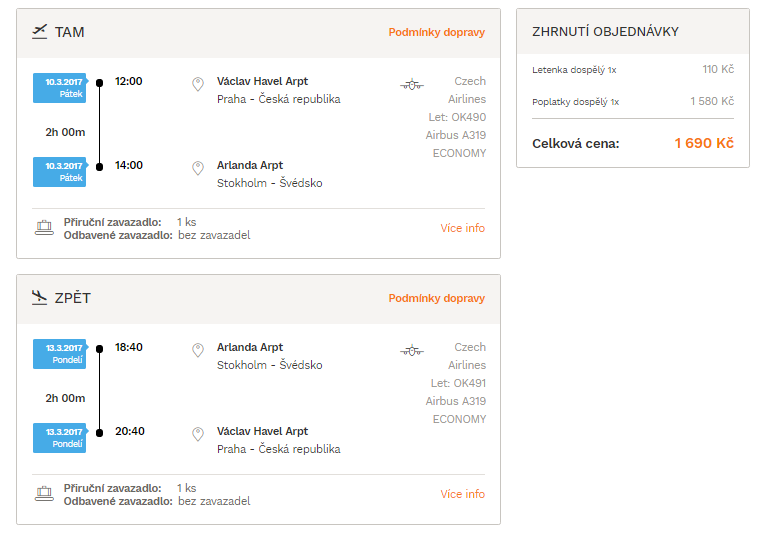
Task: Show Více info for outbound baggage
Action: pyautogui.click(x=463, y=228)
